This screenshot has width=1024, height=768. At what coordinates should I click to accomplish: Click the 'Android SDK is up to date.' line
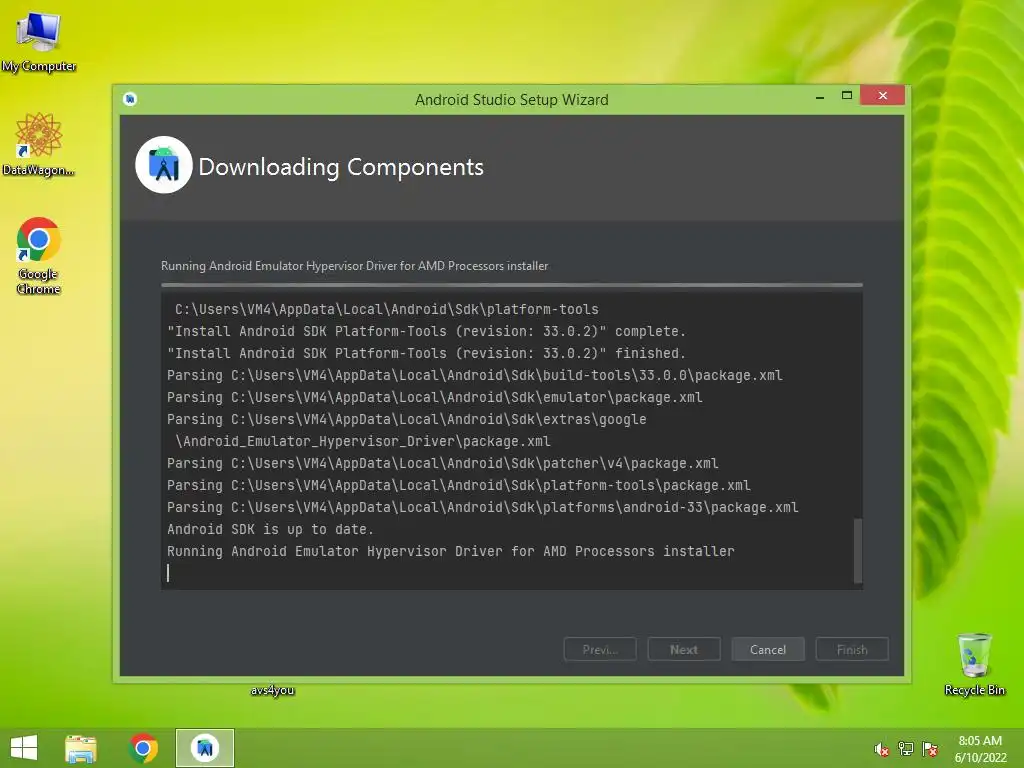click(270, 529)
